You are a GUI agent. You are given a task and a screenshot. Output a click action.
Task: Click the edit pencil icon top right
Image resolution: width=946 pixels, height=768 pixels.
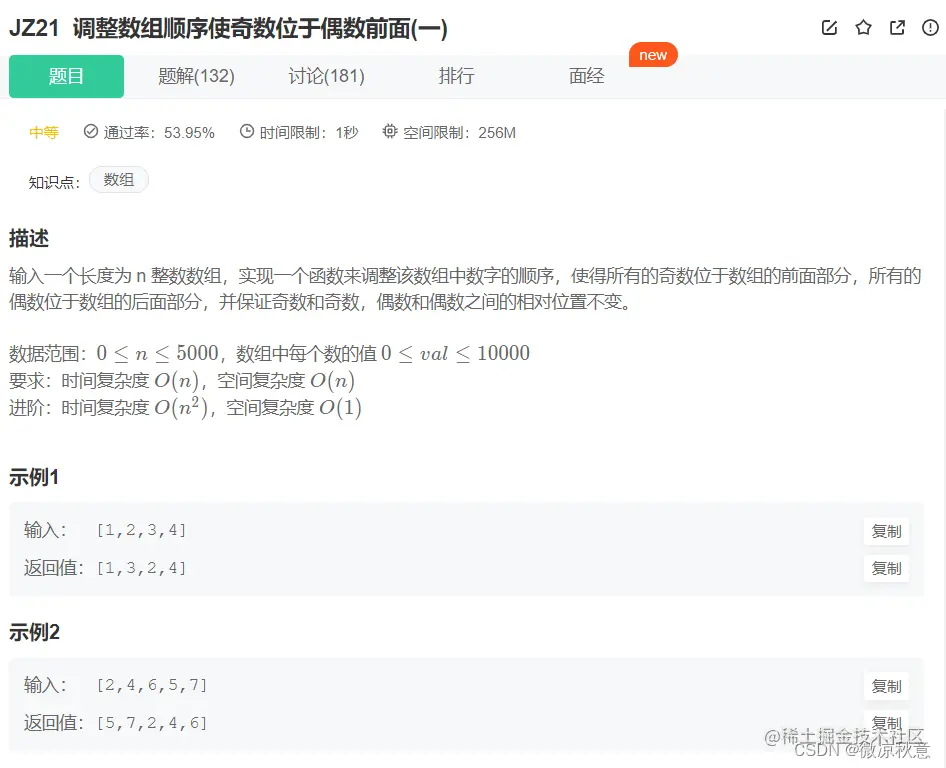pyautogui.click(x=829, y=28)
